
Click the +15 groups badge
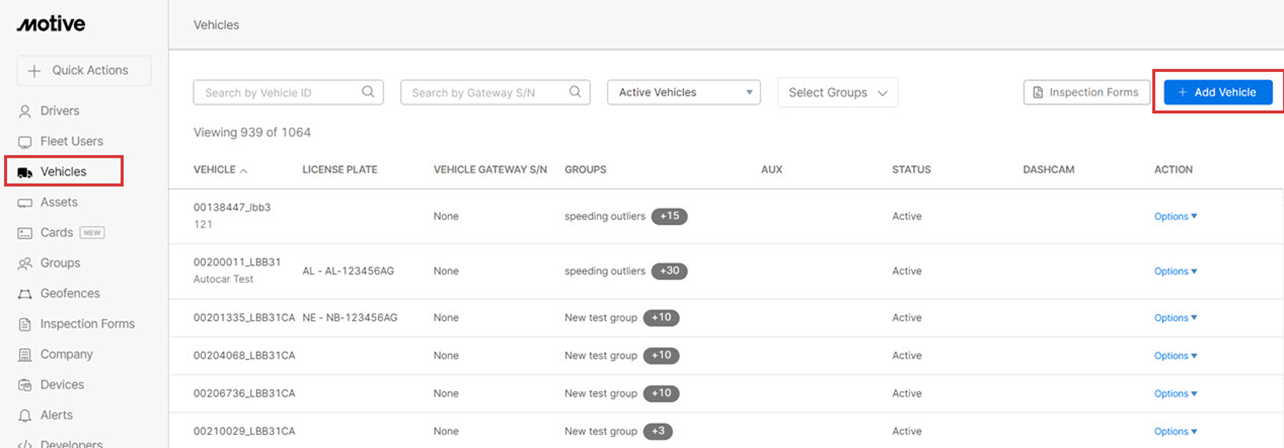(670, 216)
